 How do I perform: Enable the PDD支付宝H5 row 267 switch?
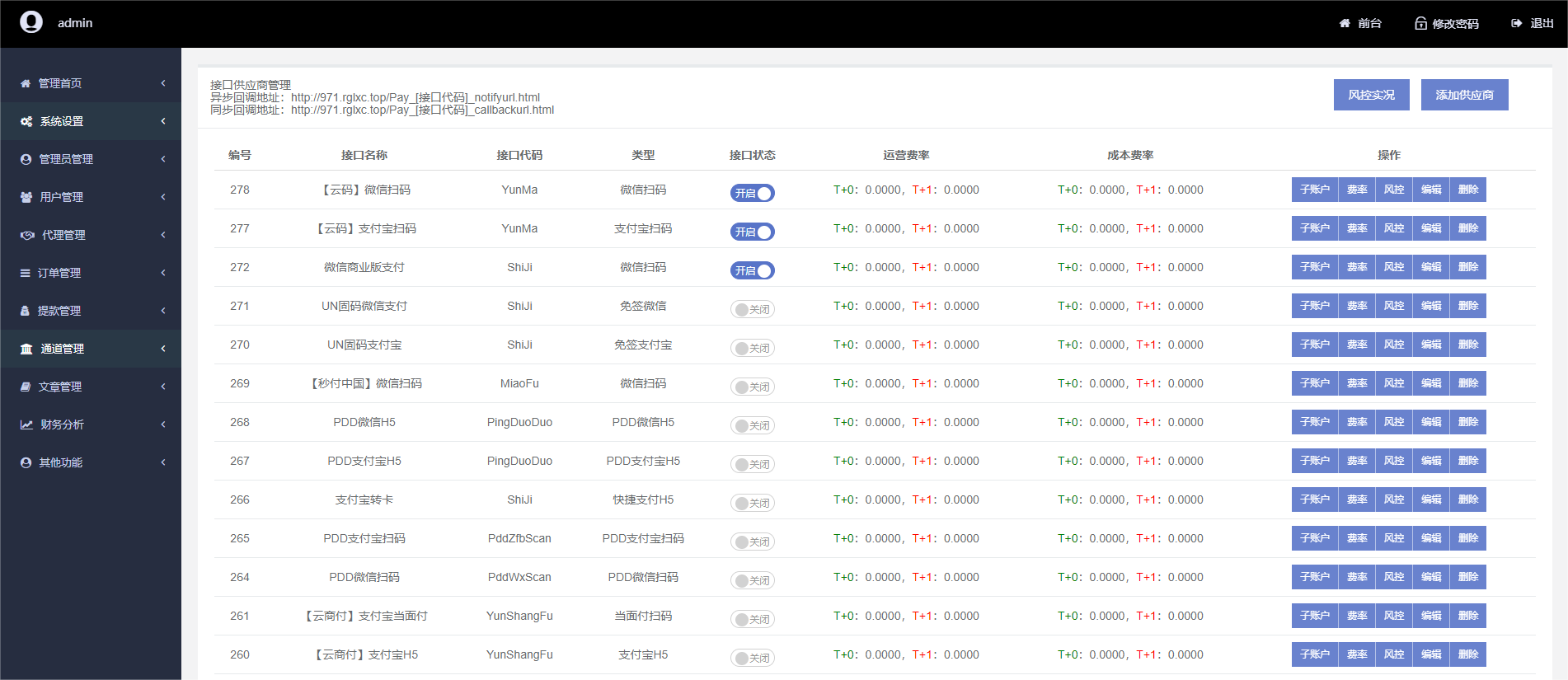(x=753, y=464)
